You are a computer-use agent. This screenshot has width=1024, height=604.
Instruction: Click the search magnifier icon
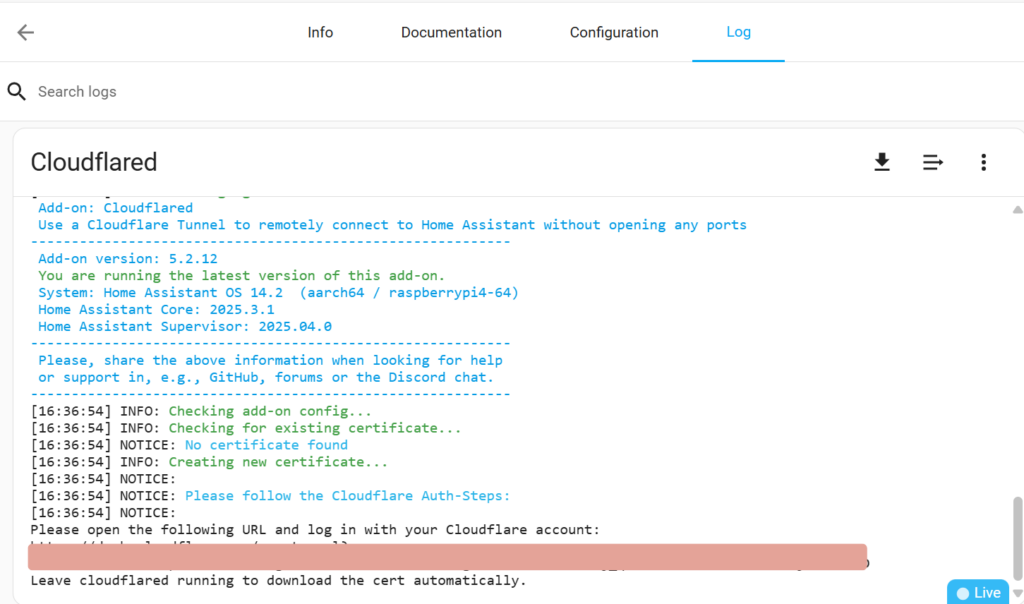coord(17,91)
